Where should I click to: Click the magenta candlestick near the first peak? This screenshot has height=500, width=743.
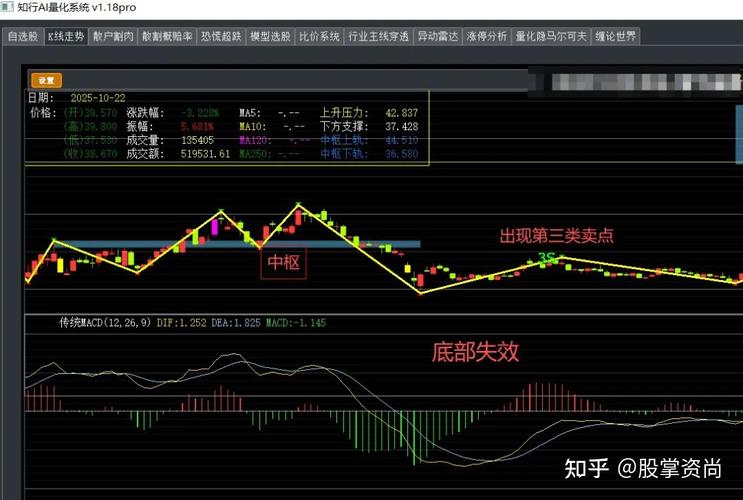[x=215, y=227]
